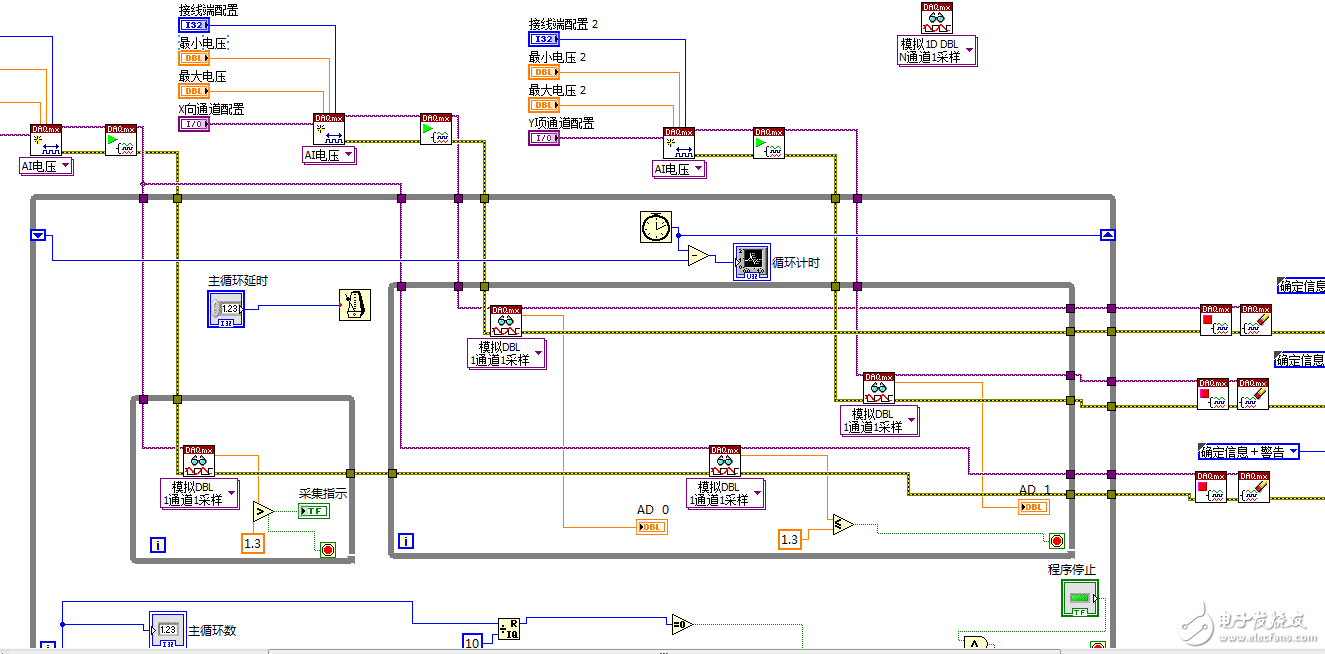The height and width of the screenshot is (654, 1325).
Task: Open the 确定信息+警告 dialog type selector
Action: 1249,452
